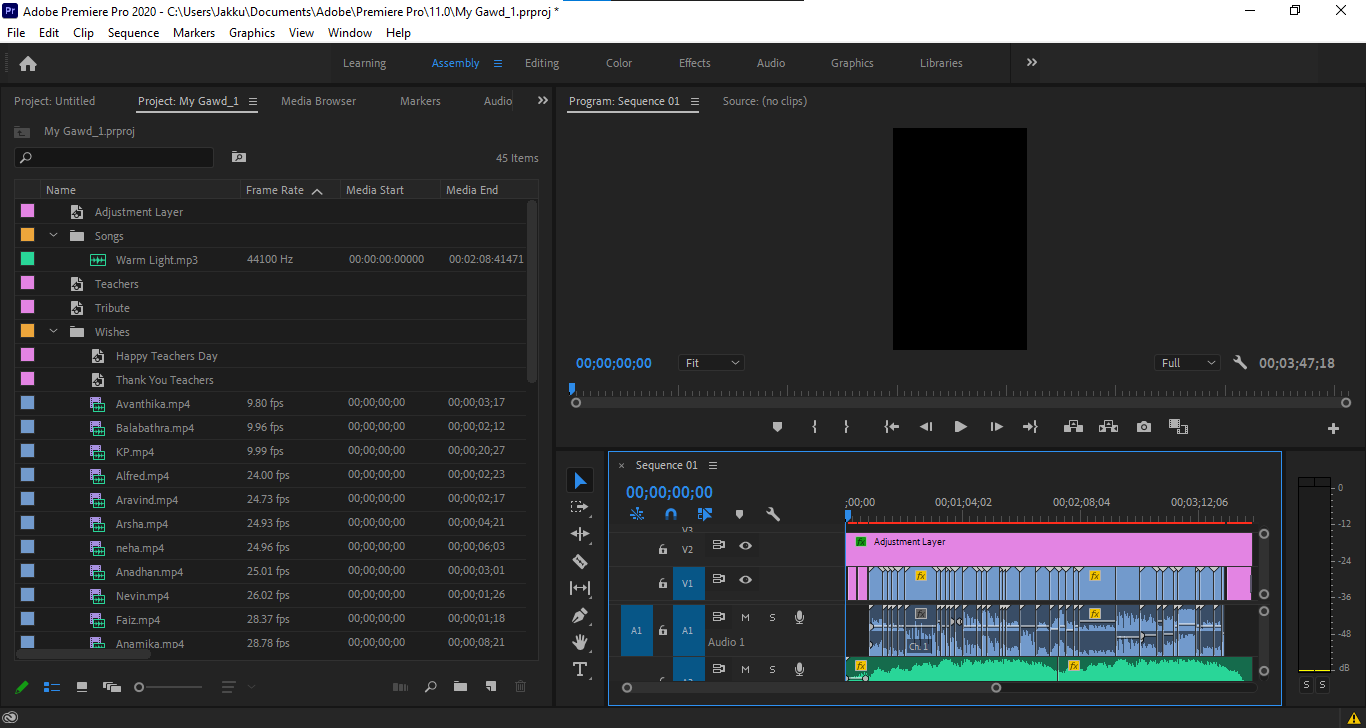This screenshot has height=728, width=1366.
Task: Click the project search input field
Action: (x=114, y=158)
